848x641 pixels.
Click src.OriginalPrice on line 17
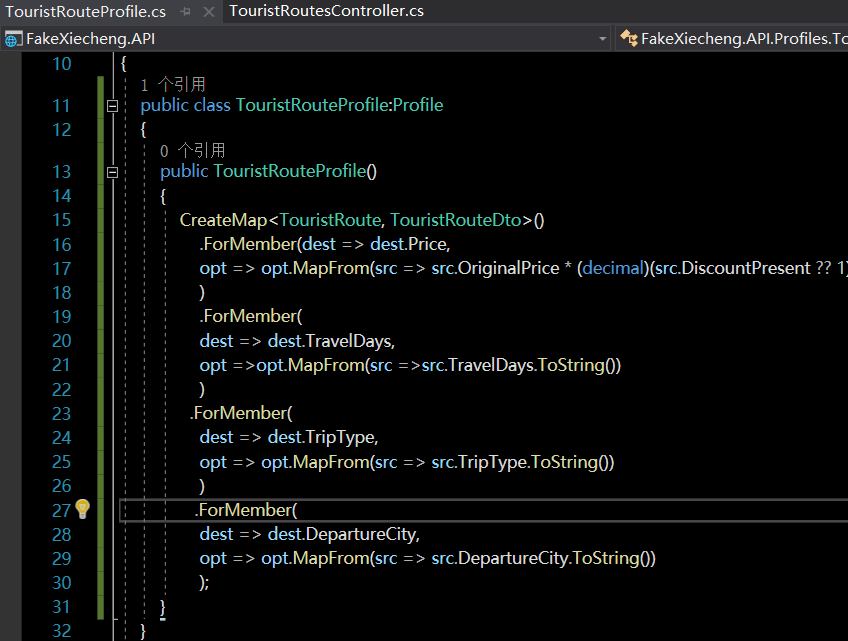[x=495, y=268]
